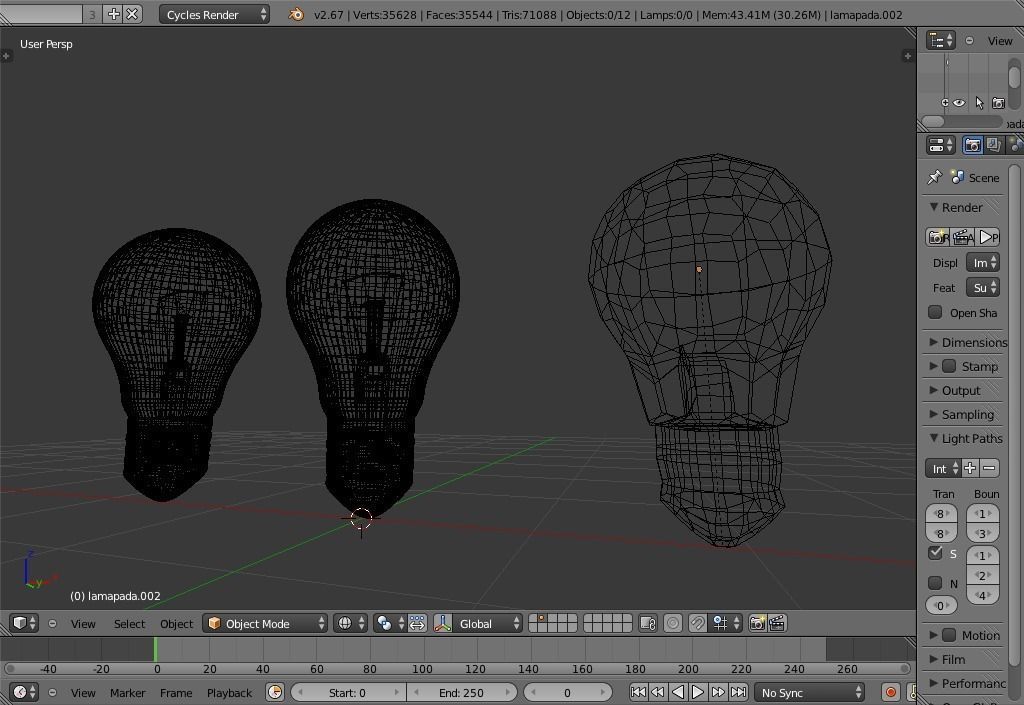Click OpenGL render image camera icon
The height and width of the screenshot is (705, 1024).
point(758,623)
